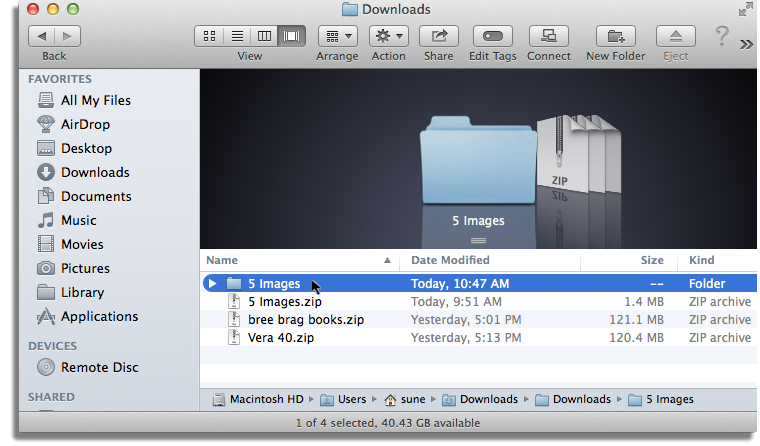This screenshot has height=446, width=760.
Task: Click the Cover Flow resize handle
Action: pos(478,240)
